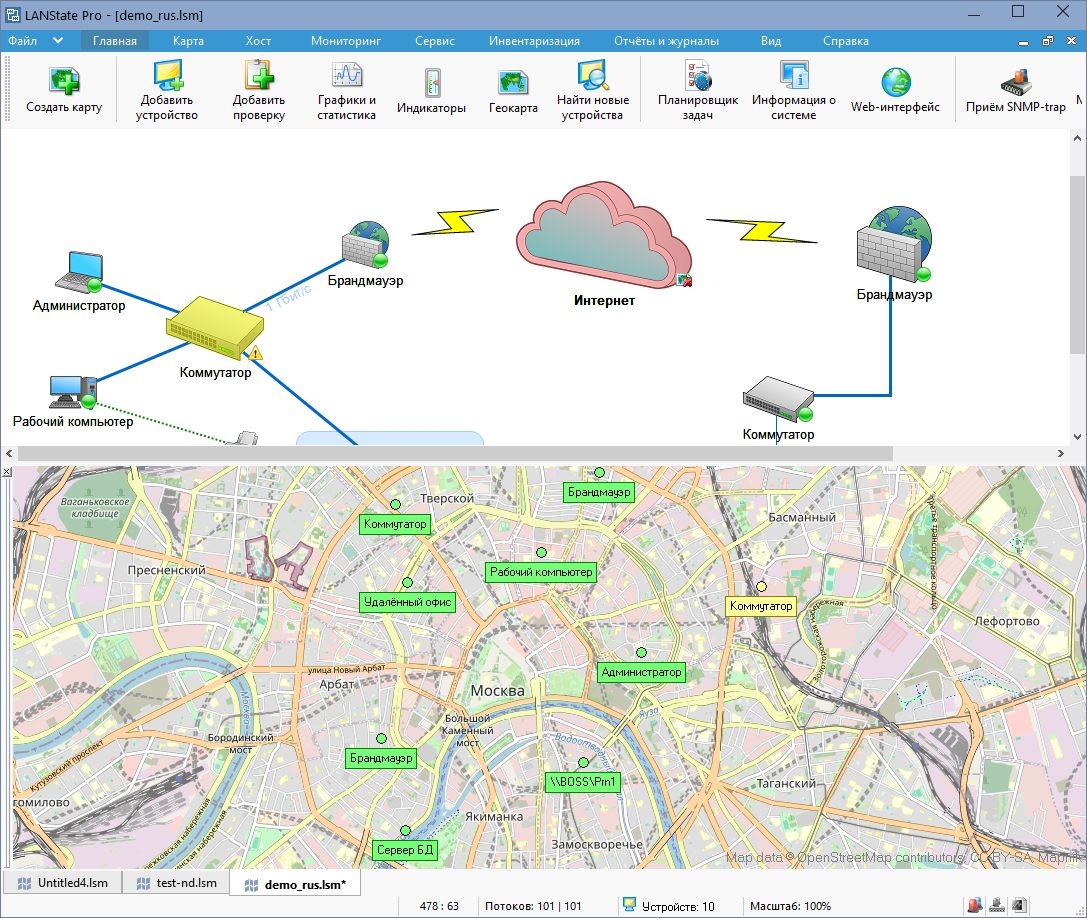Launch Web-интерфейс toolbar icon
1087x918 pixels.
pyautogui.click(x=896, y=83)
